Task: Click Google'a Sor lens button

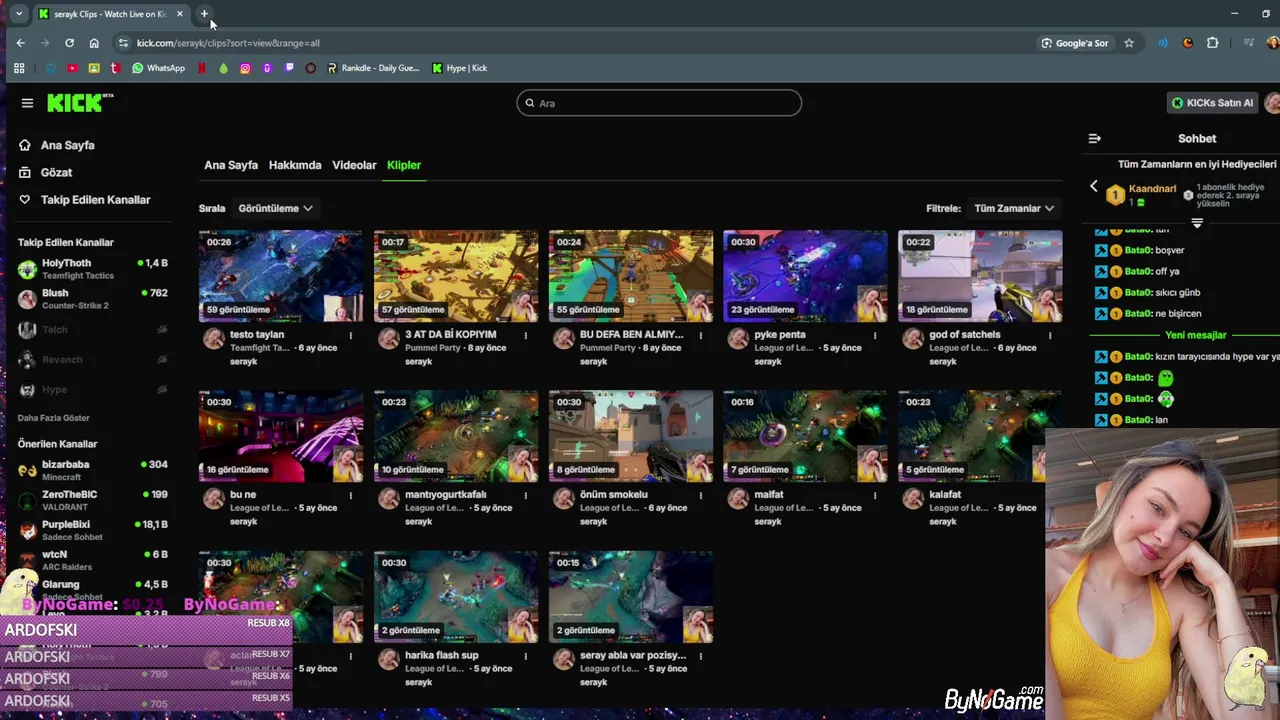Action: point(1074,43)
